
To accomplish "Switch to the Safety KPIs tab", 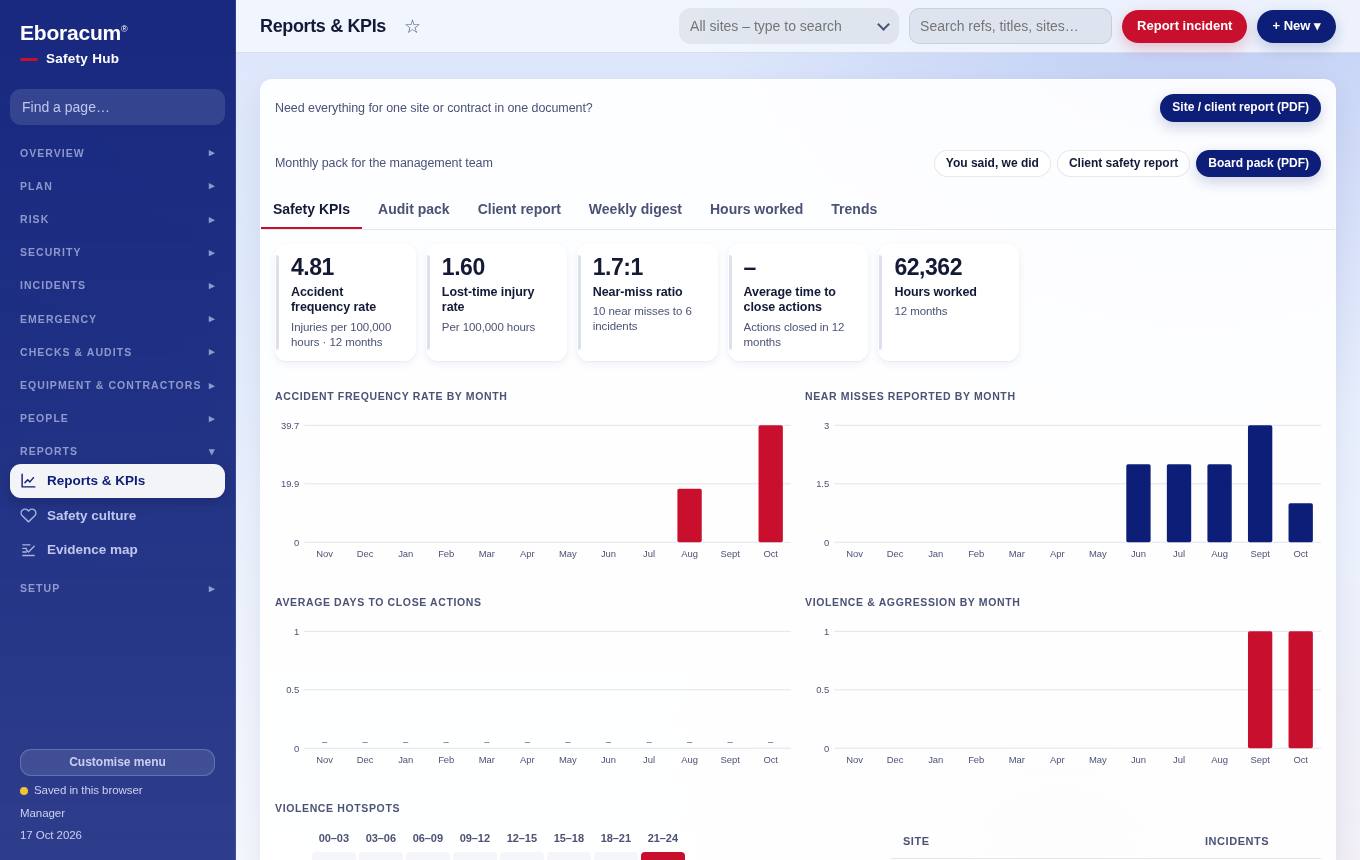I will click(311, 209).
